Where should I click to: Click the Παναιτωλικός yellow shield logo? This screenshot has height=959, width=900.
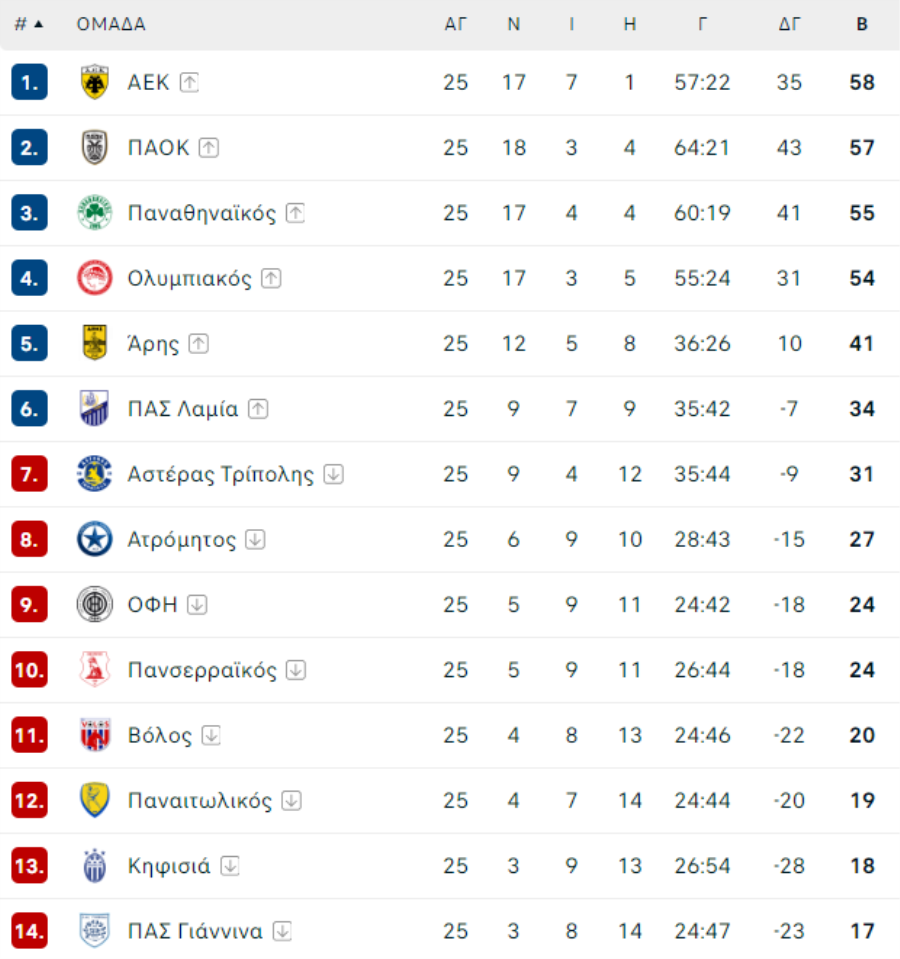pyautogui.click(x=95, y=801)
